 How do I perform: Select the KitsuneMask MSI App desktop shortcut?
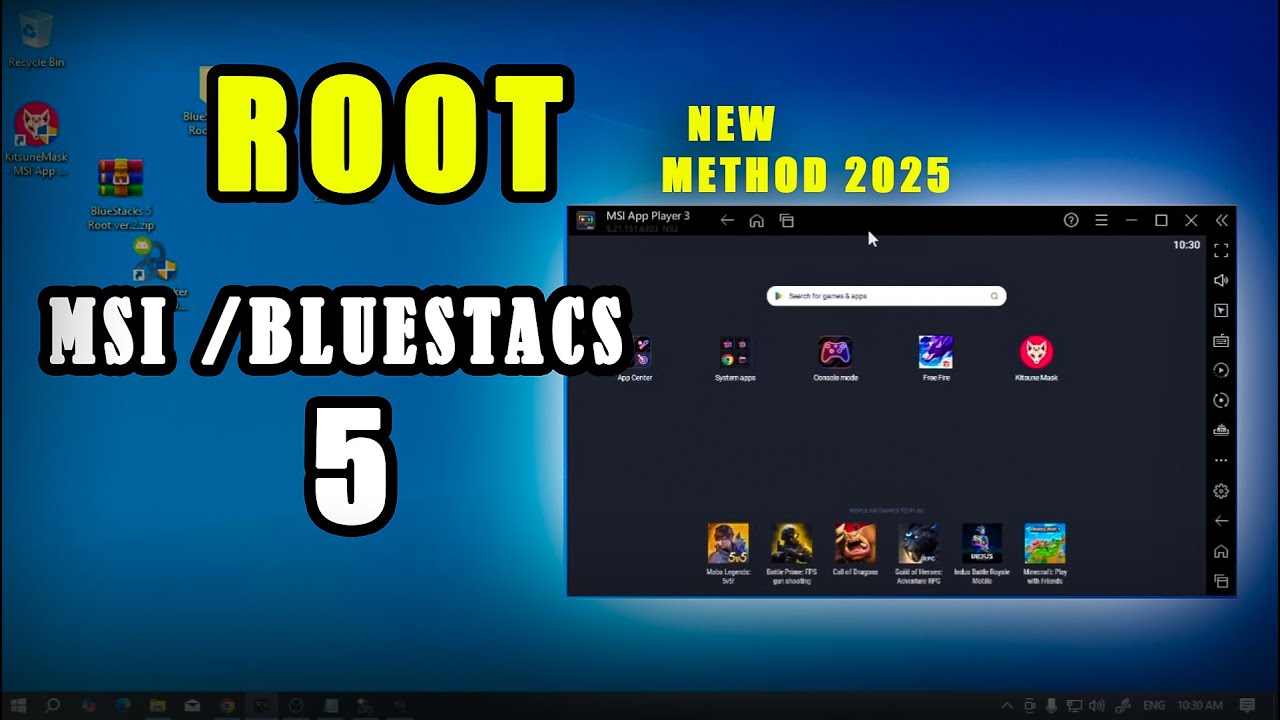click(36, 138)
